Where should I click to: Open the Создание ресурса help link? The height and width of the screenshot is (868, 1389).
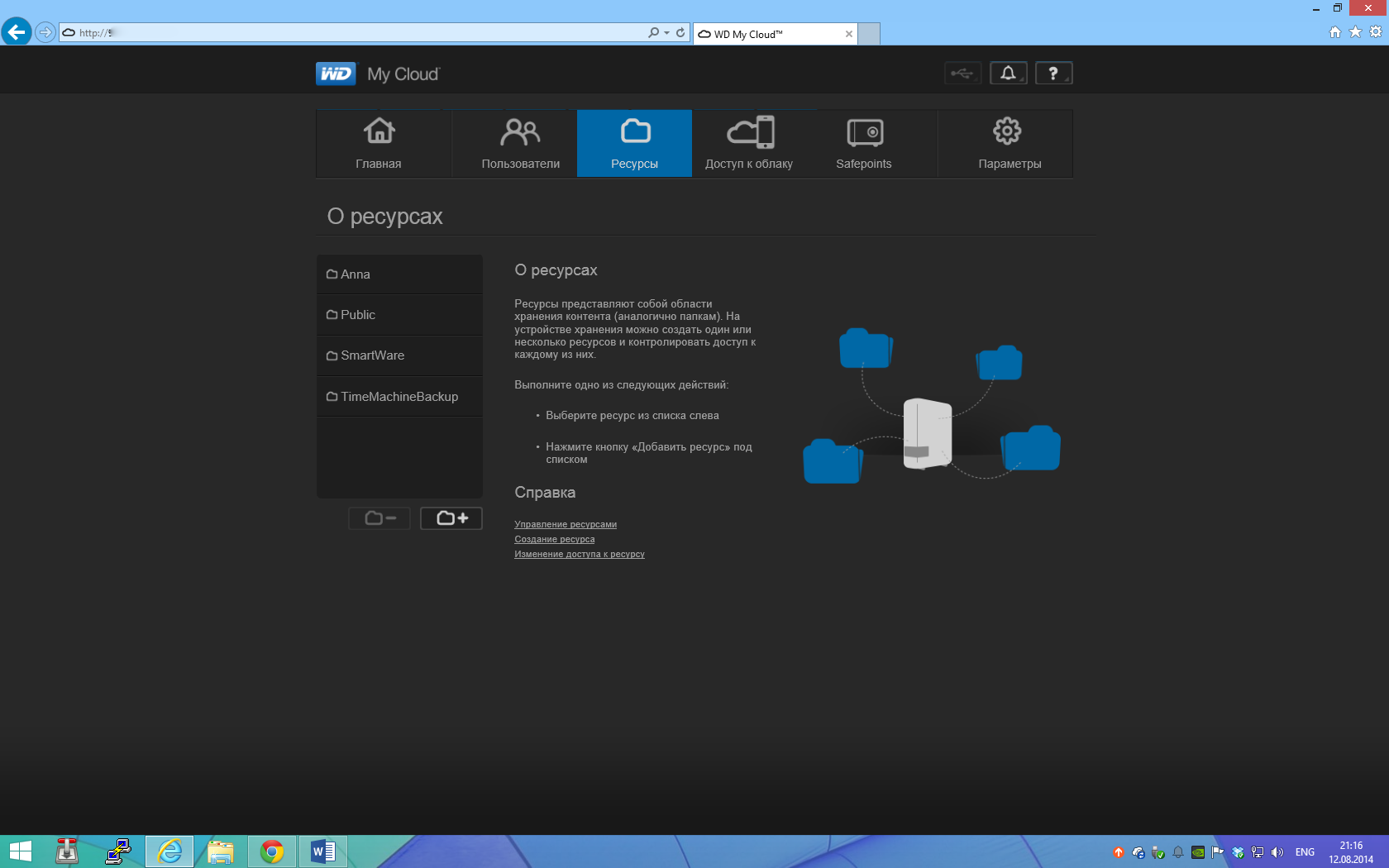point(555,539)
